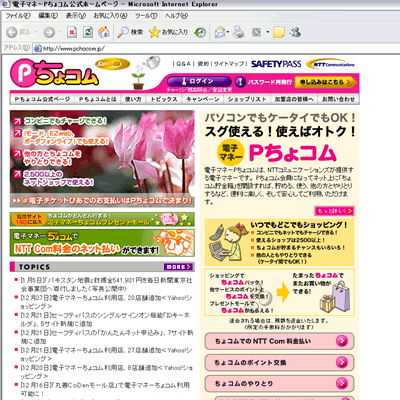Screen dimensions: 400x400
Task: Click the purple ログイン button
Action: pos(199,81)
